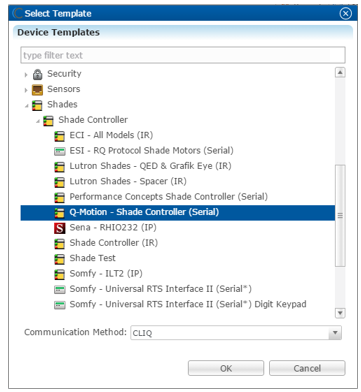Collapse the Shade Controller subcategory
The image size is (361, 392).
38,121
